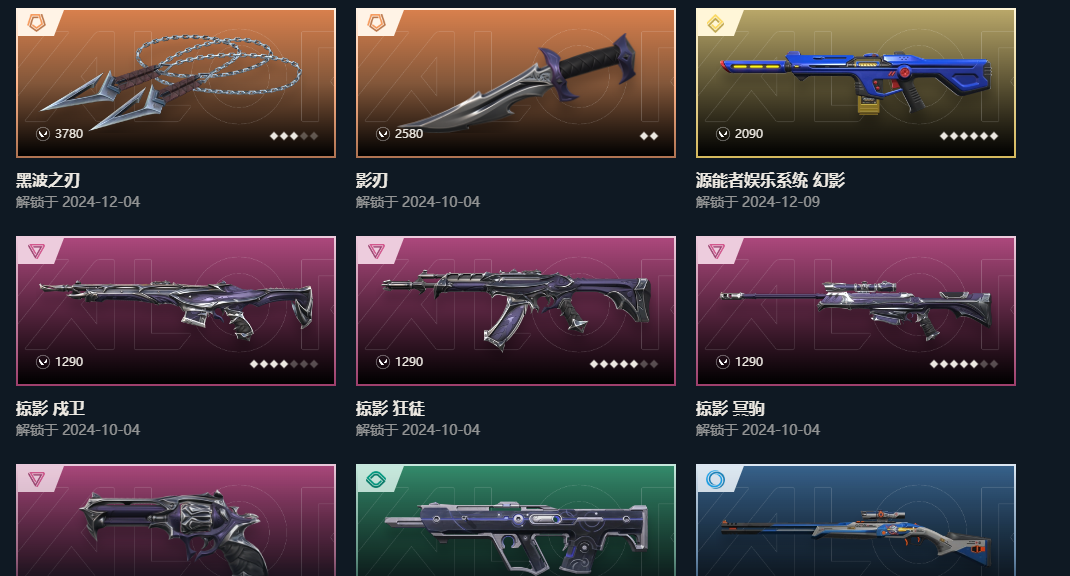
Task: Click the VP currency icon beside 3780
Action: (43, 134)
